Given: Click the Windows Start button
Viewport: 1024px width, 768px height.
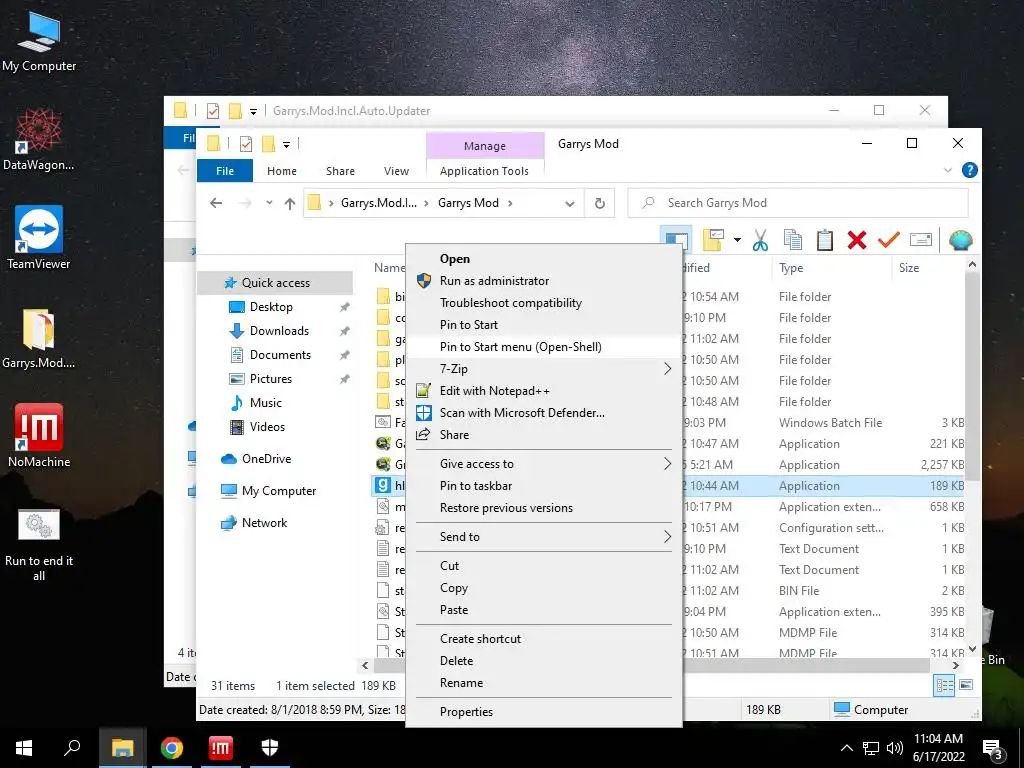Looking at the screenshot, I should 24,748.
